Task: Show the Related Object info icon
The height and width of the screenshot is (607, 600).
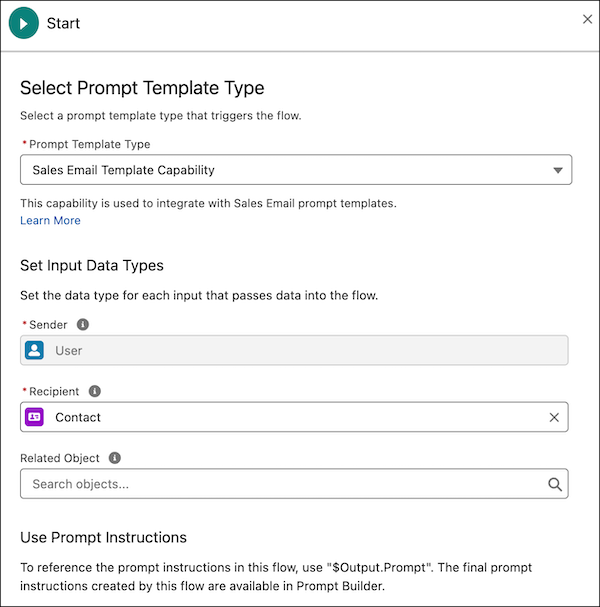Action: point(115,458)
